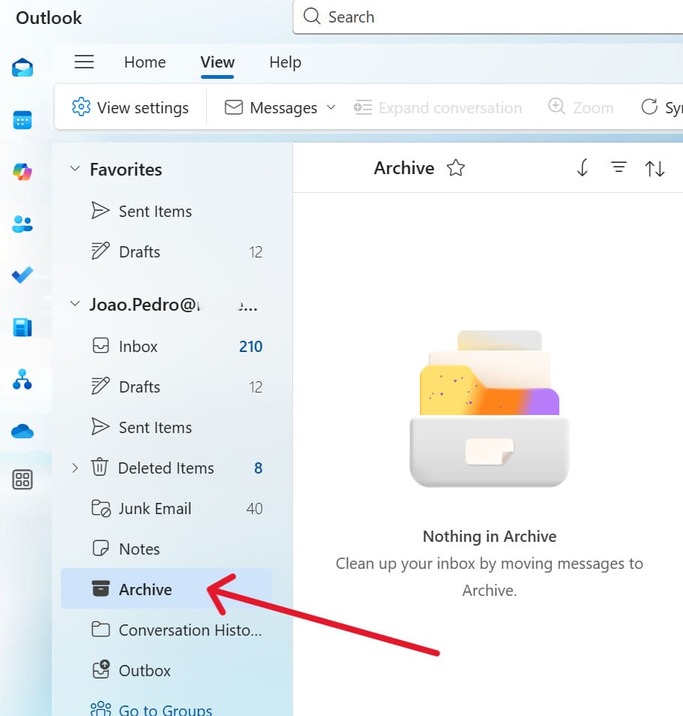Viewport: 683px width, 716px height.
Task: Open the More apps grid icon
Action: [22, 480]
